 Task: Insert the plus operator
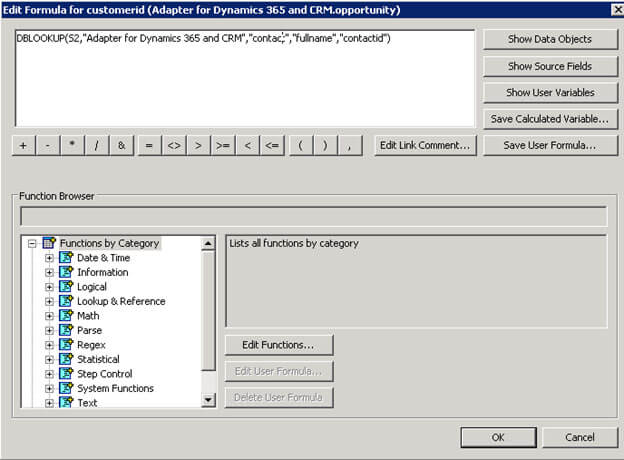pyautogui.click(x=23, y=146)
